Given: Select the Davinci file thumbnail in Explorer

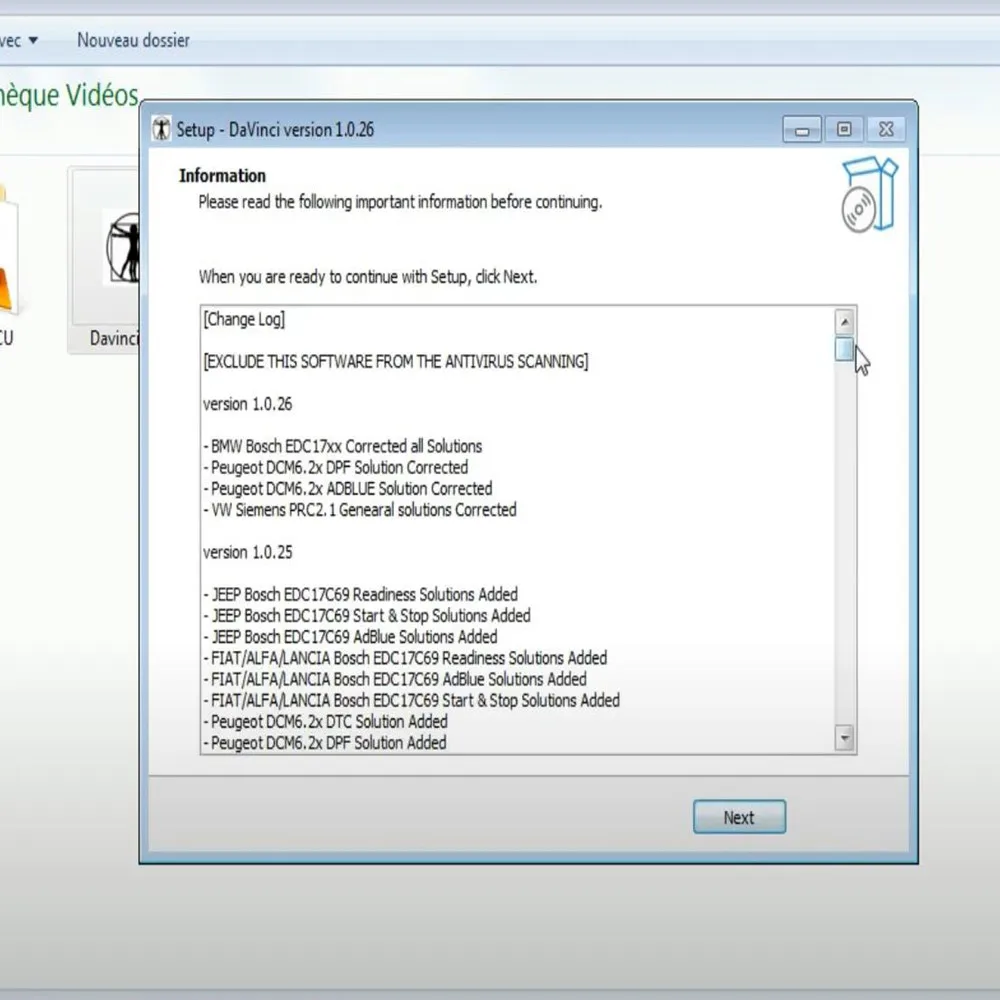Looking at the screenshot, I should click(x=105, y=260).
